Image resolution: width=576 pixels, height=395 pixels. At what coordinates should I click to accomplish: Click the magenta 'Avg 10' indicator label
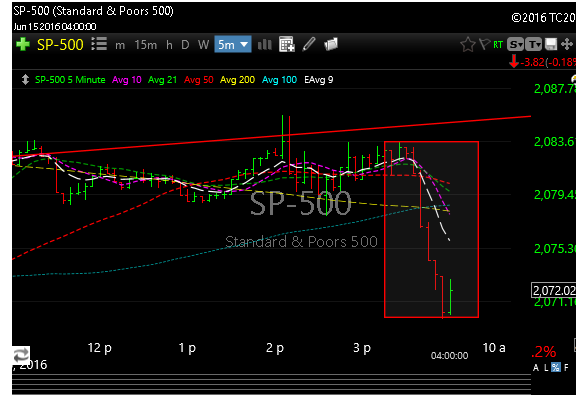click(x=127, y=80)
